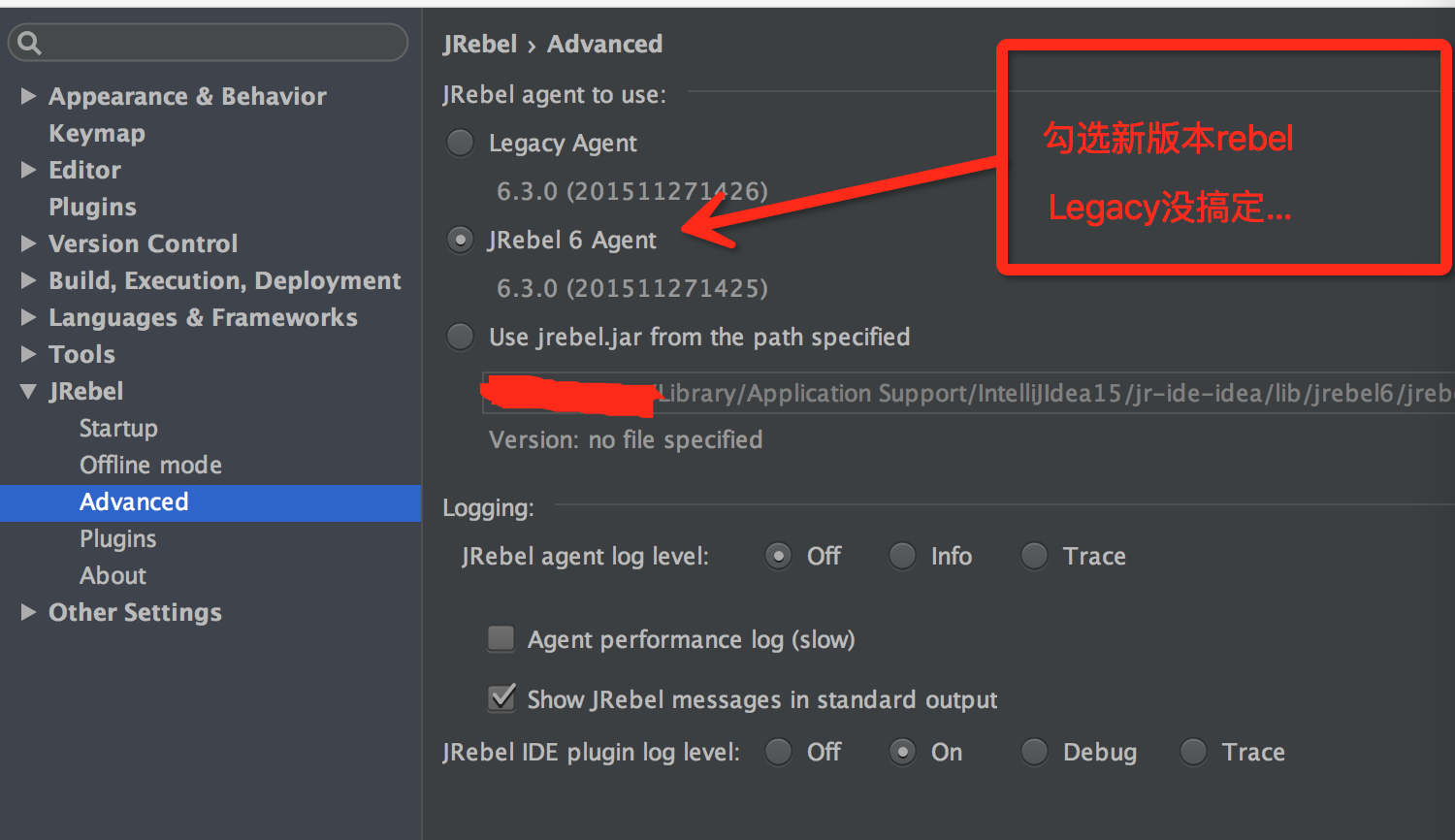The height and width of the screenshot is (840, 1455).
Task: Expand Build, Execution, Deployment arrow
Action: [x=28, y=280]
